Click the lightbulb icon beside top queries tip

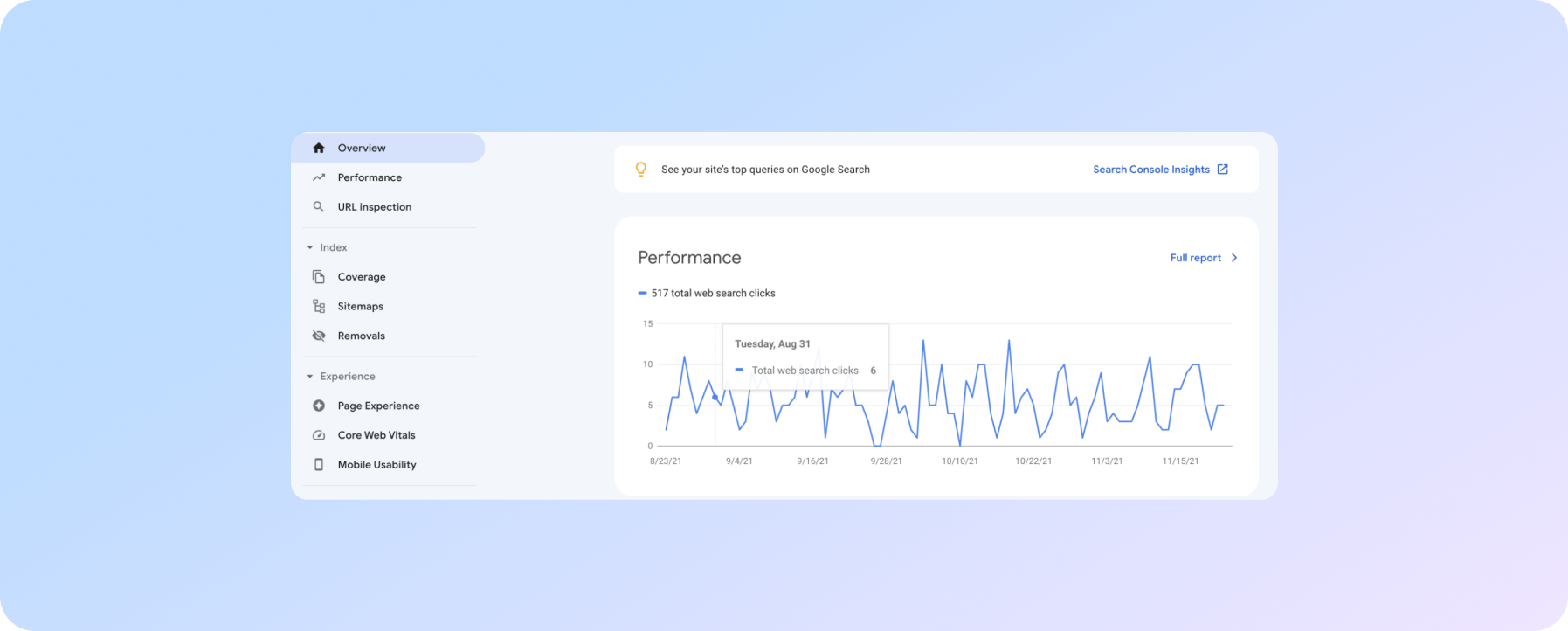[x=641, y=169]
